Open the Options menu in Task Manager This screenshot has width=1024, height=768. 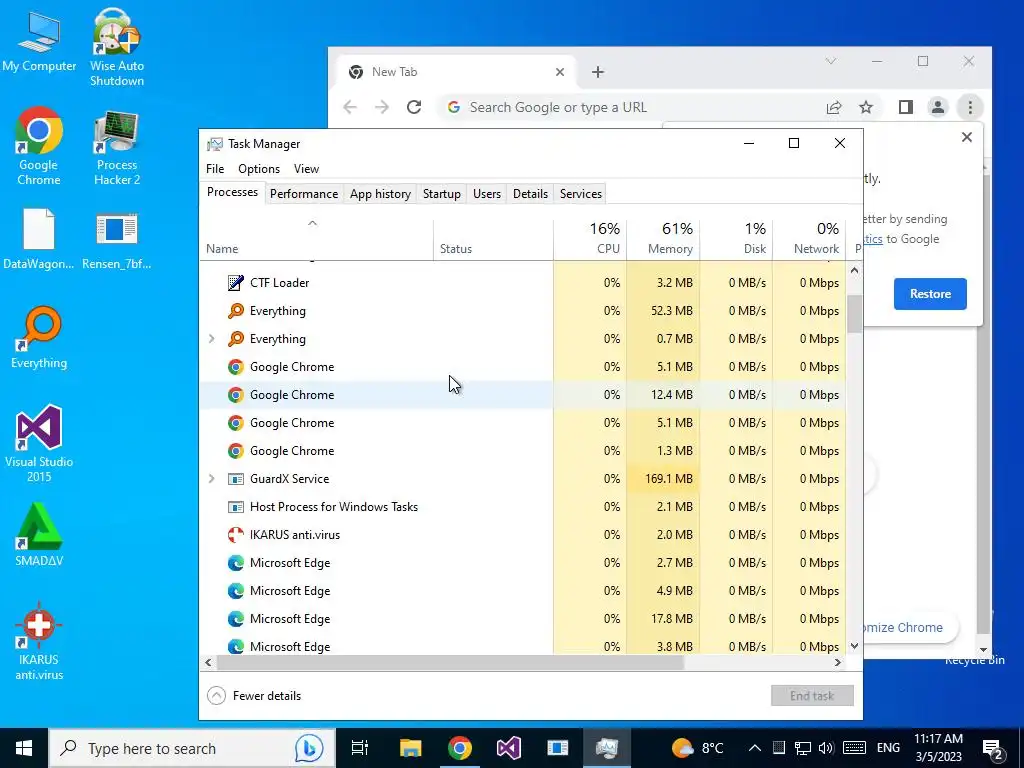coord(259,169)
